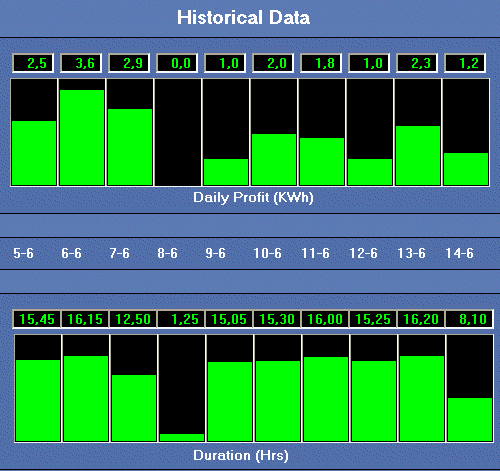Image resolution: width=500 pixels, height=471 pixels.
Task: Select the duration bar under 16,00
Action: click(x=326, y=388)
